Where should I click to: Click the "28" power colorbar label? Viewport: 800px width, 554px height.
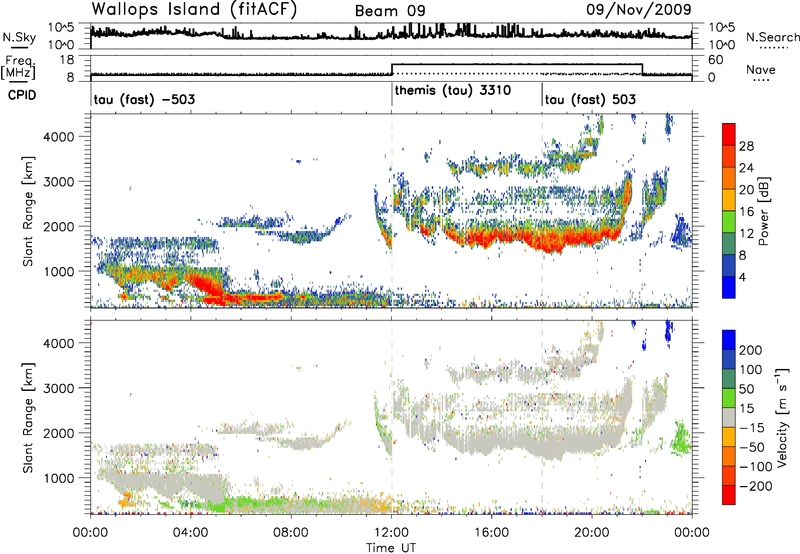[746, 146]
